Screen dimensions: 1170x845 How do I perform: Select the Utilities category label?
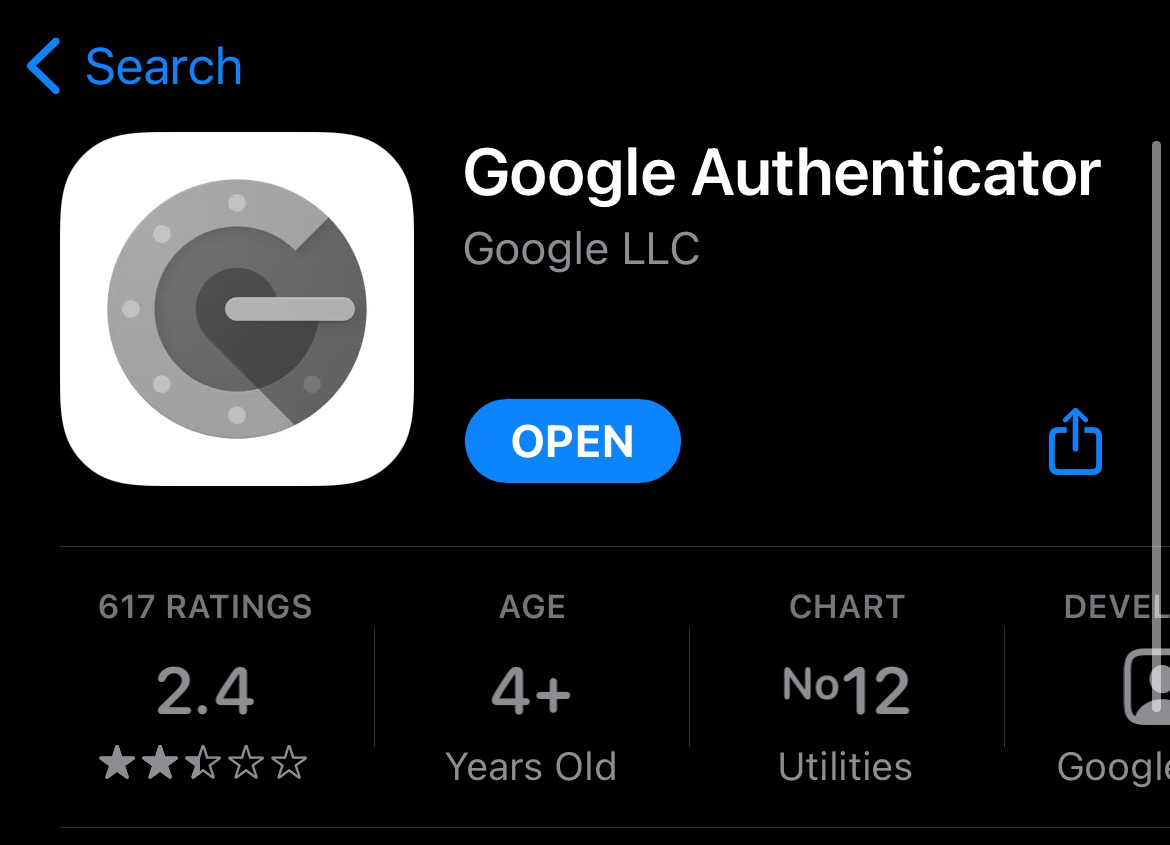click(x=844, y=766)
